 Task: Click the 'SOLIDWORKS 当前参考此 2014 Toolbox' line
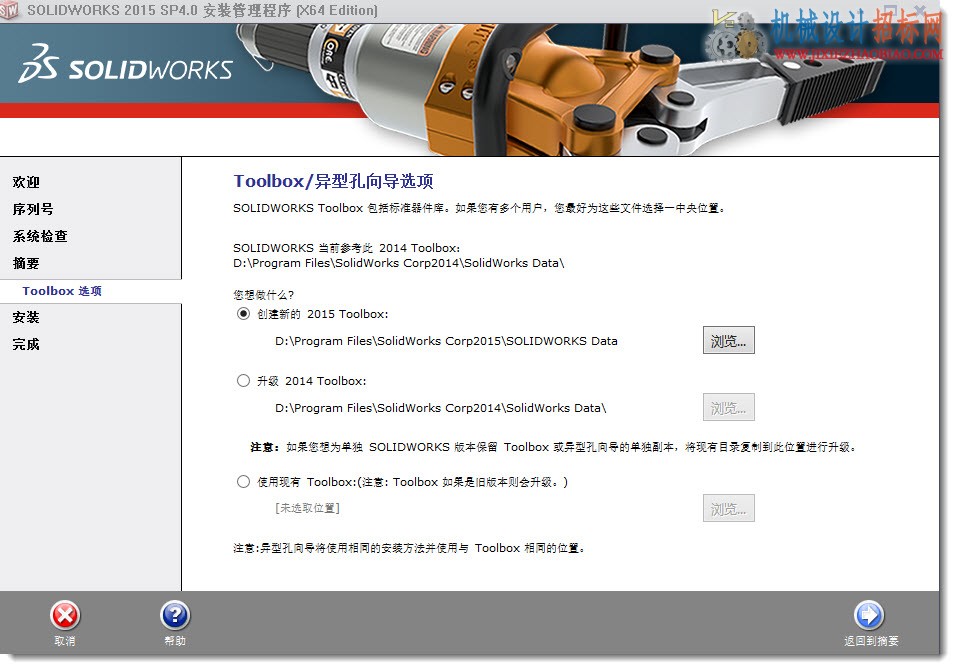[x=347, y=248]
